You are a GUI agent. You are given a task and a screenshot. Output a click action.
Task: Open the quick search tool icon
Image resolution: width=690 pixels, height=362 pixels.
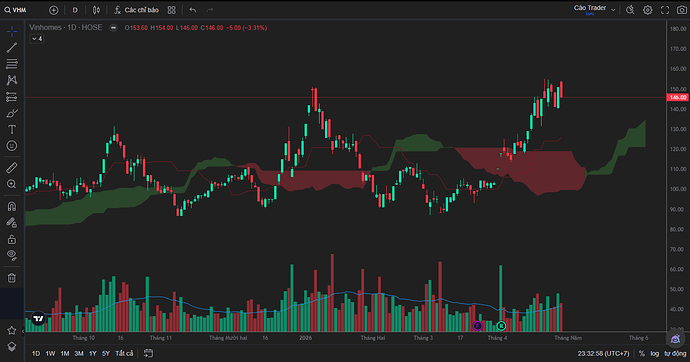pos(630,10)
